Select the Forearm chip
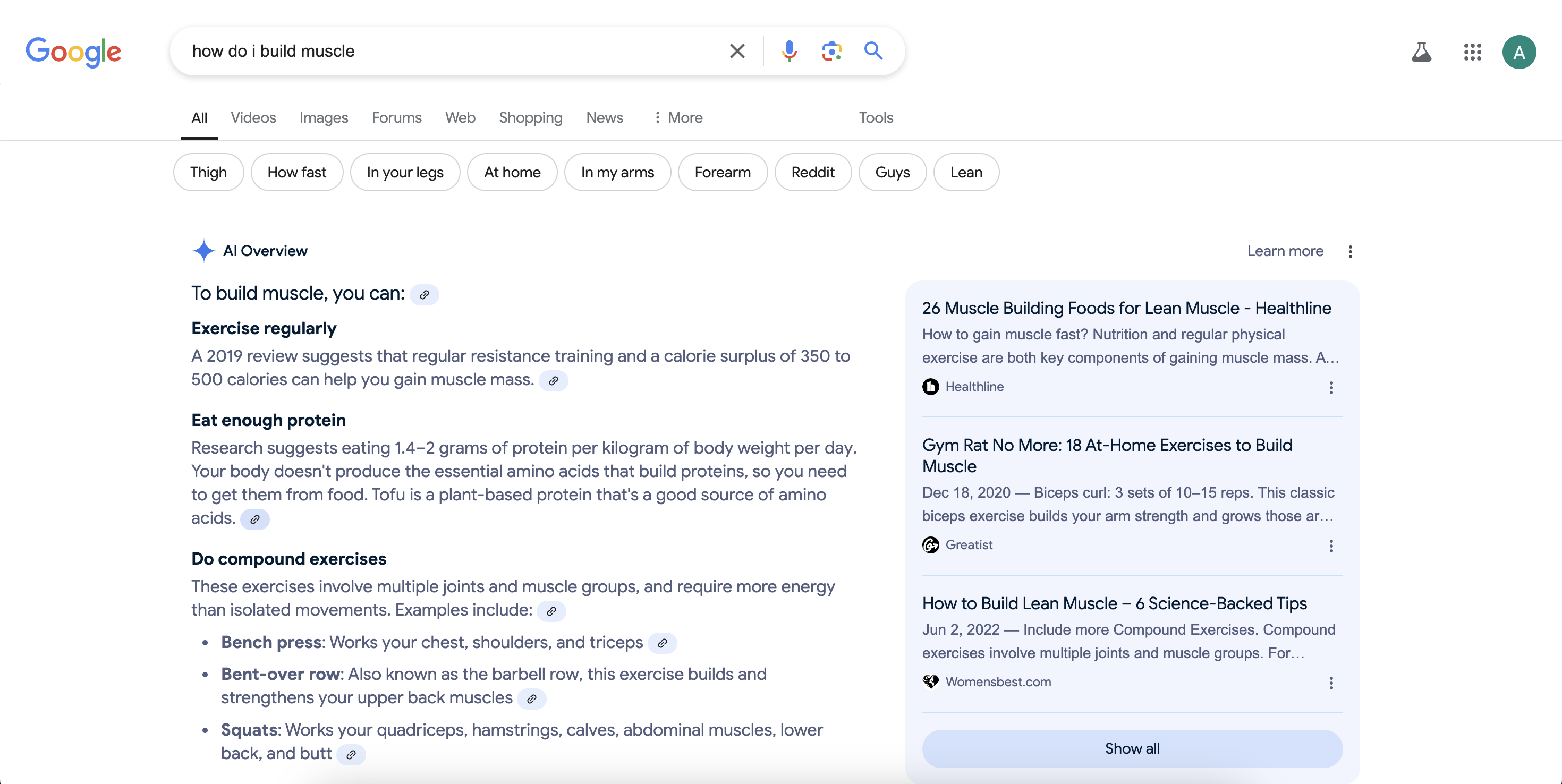 point(723,172)
